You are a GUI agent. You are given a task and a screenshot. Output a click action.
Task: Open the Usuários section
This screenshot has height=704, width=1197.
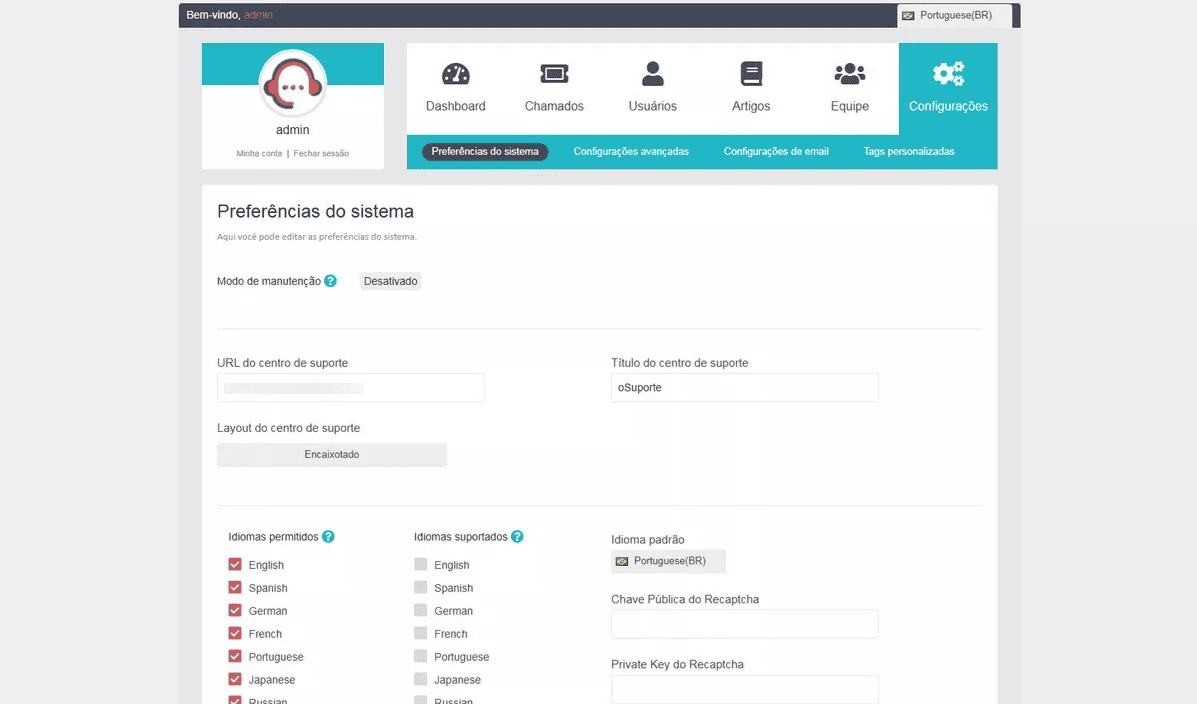pos(652,86)
